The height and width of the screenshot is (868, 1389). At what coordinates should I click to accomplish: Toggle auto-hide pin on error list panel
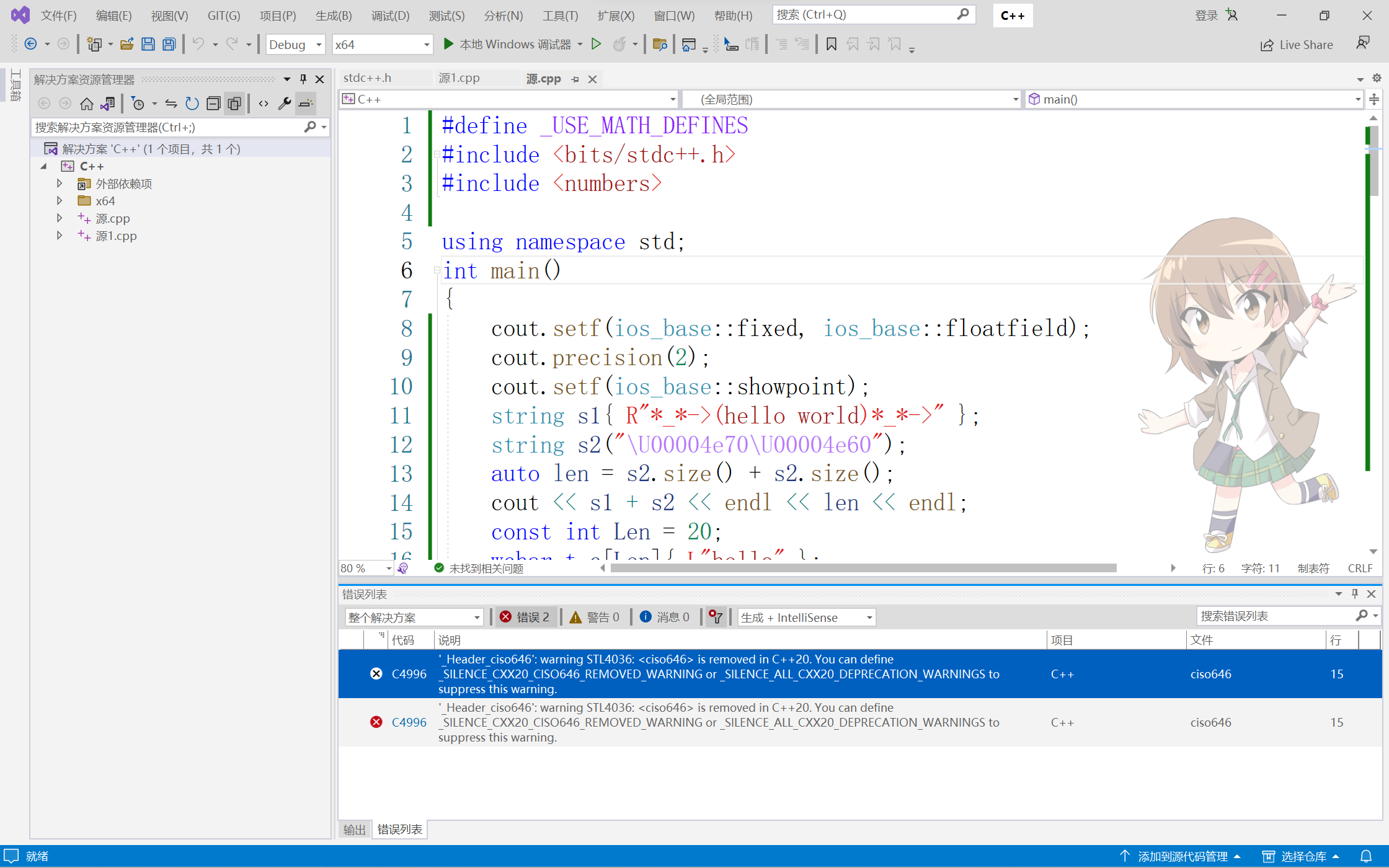click(x=1355, y=593)
